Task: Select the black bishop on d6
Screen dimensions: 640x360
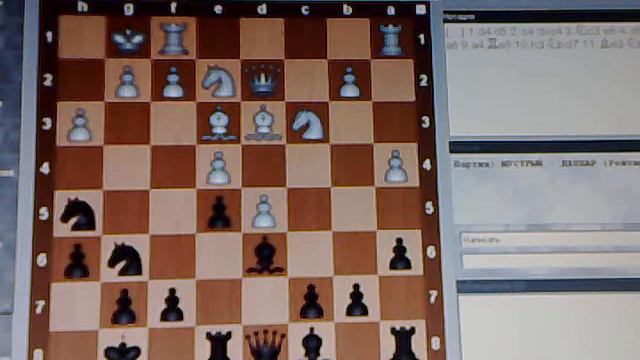Action: pyautogui.click(x=265, y=256)
